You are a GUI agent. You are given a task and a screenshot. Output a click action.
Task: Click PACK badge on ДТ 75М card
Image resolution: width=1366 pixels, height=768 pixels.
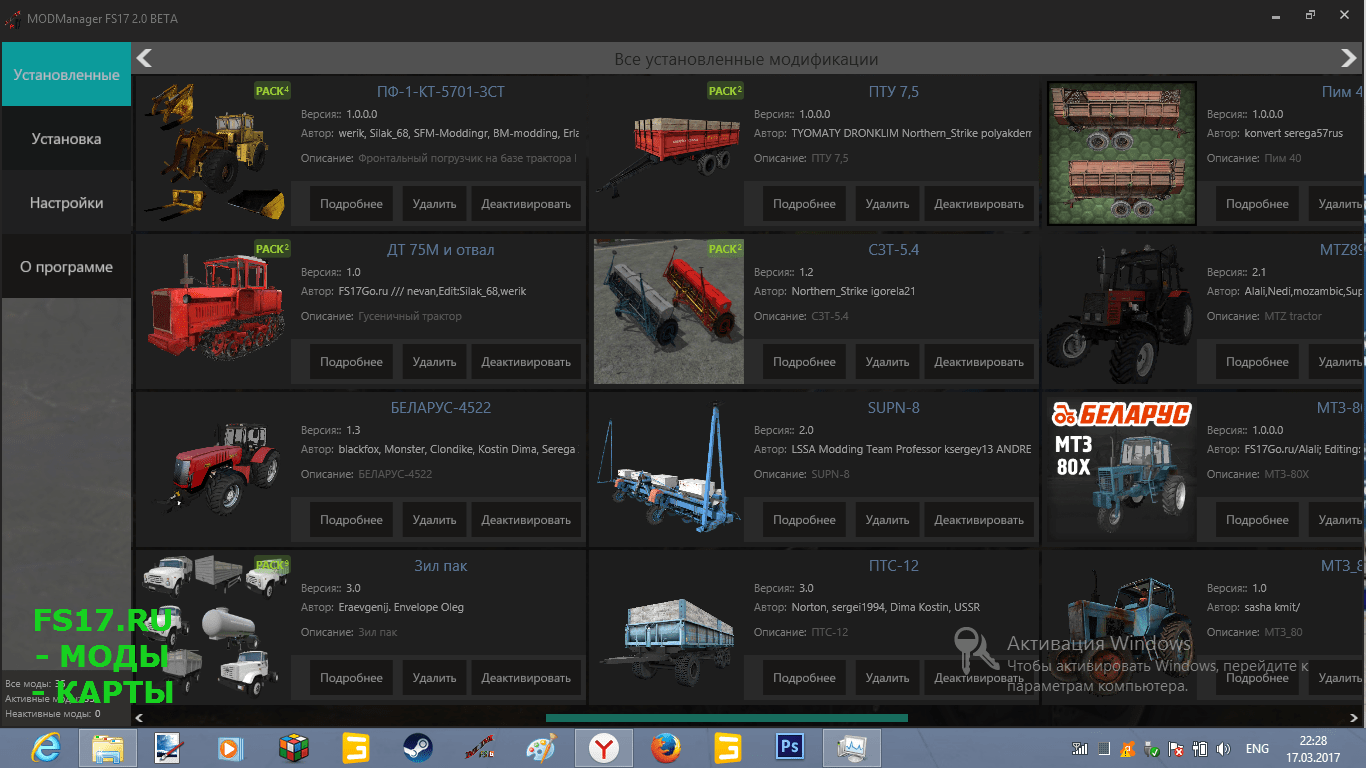272,248
